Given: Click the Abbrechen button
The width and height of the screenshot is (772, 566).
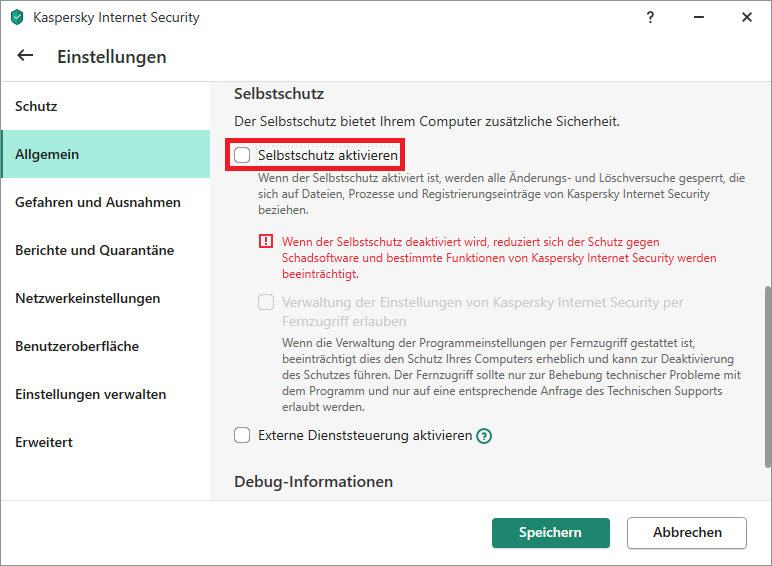Looking at the screenshot, I should click(x=687, y=533).
